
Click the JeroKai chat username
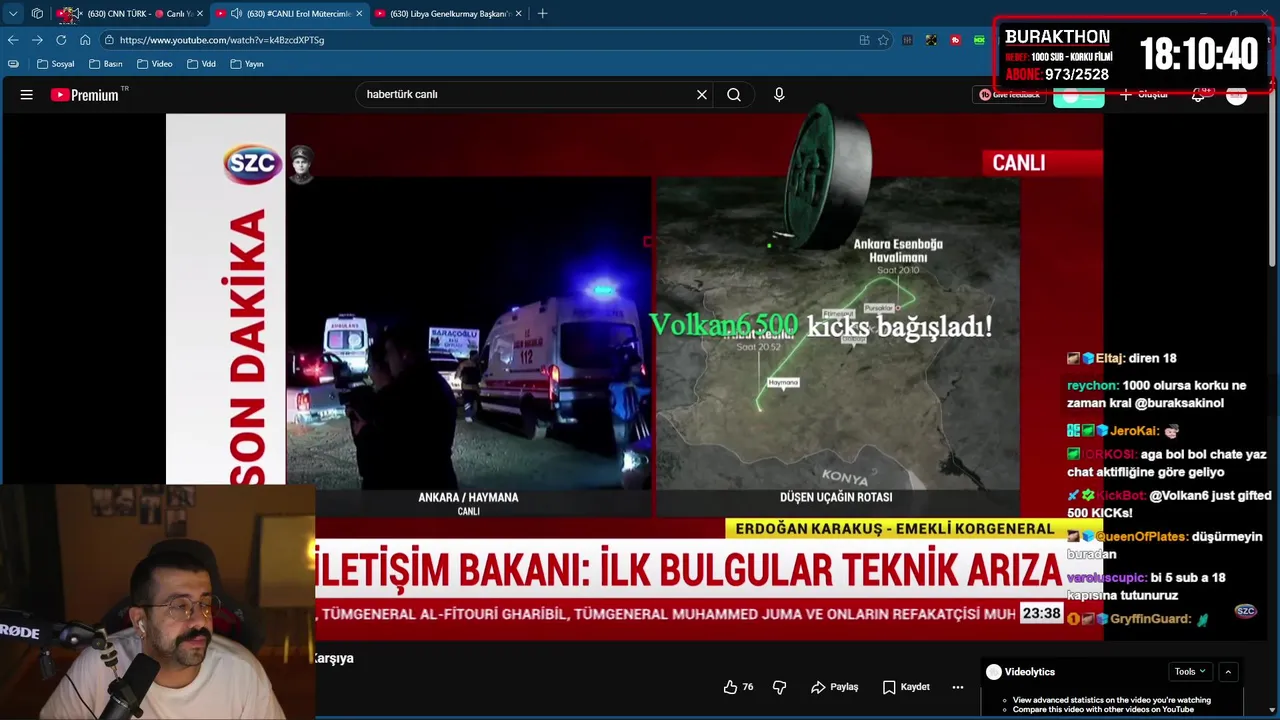pyautogui.click(x=1134, y=431)
